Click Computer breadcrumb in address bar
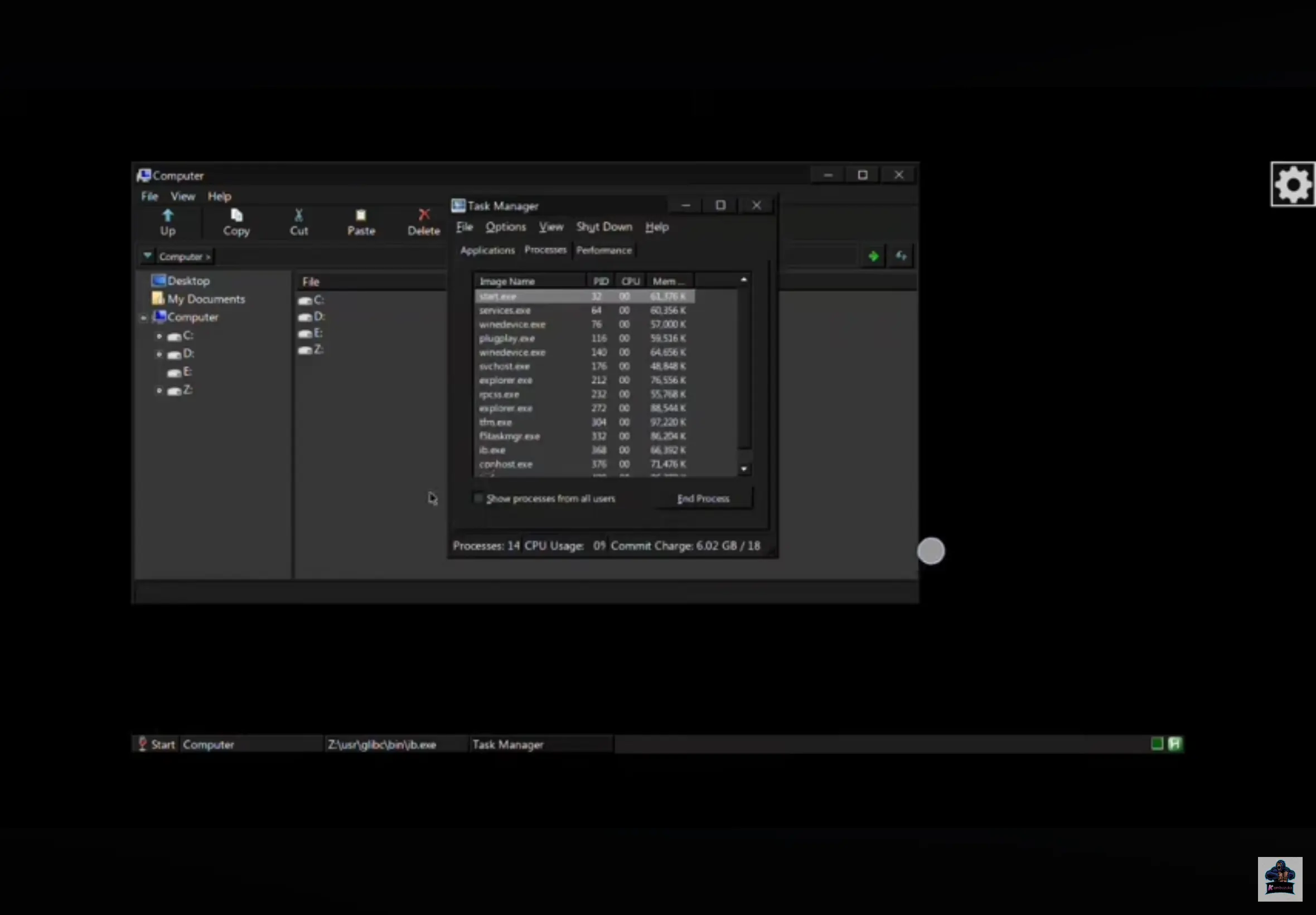The width and height of the screenshot is (1316, 915). (x=185, y=257)
